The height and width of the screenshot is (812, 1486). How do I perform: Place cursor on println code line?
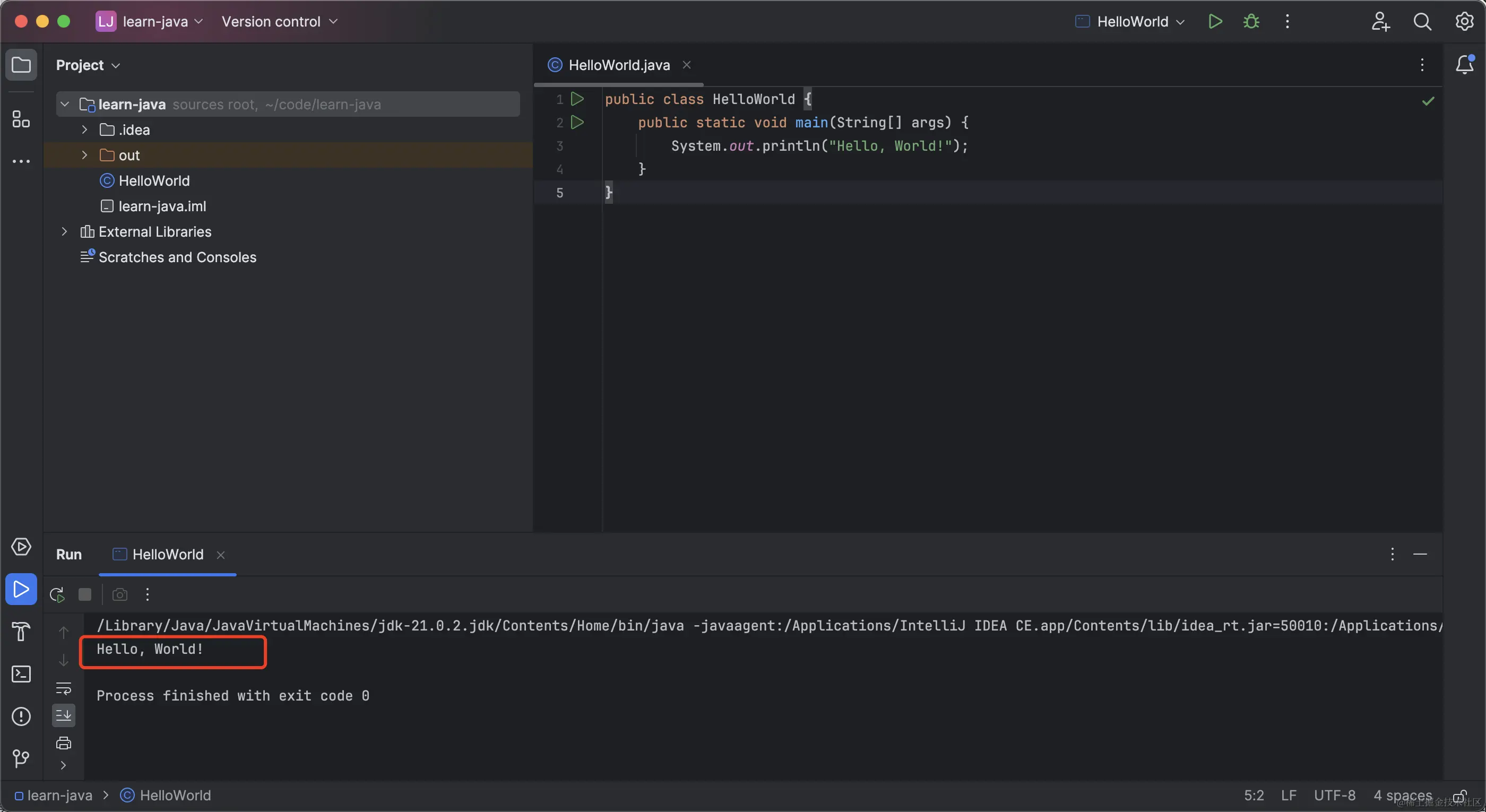click(819, 146)
